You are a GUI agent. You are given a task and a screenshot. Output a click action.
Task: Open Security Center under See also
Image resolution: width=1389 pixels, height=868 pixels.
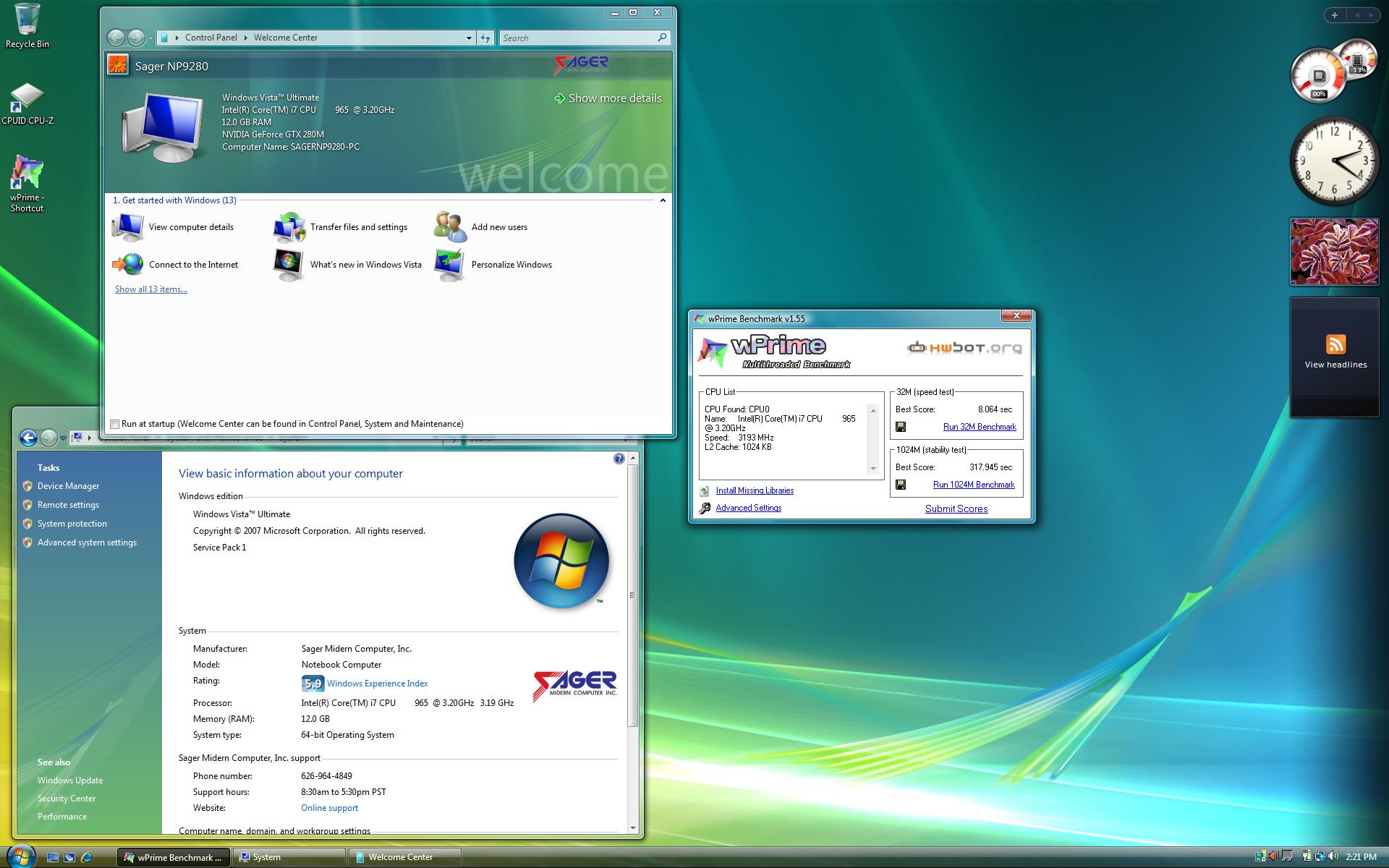pyautogui.click(x=67, y=799)
